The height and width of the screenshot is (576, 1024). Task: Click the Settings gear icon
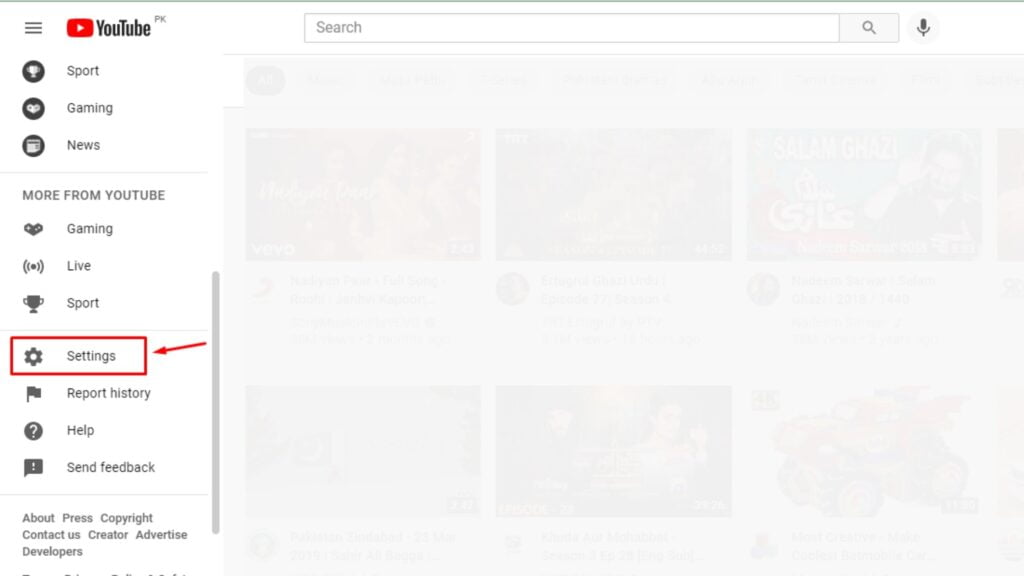(x=33, y=356)
